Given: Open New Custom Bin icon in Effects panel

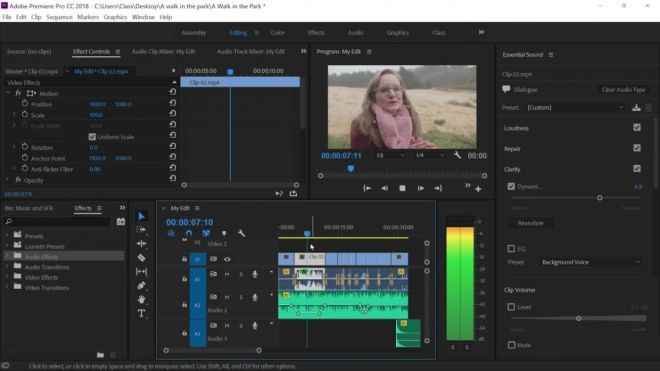Looking at the screenshot, I should (121, 222).
